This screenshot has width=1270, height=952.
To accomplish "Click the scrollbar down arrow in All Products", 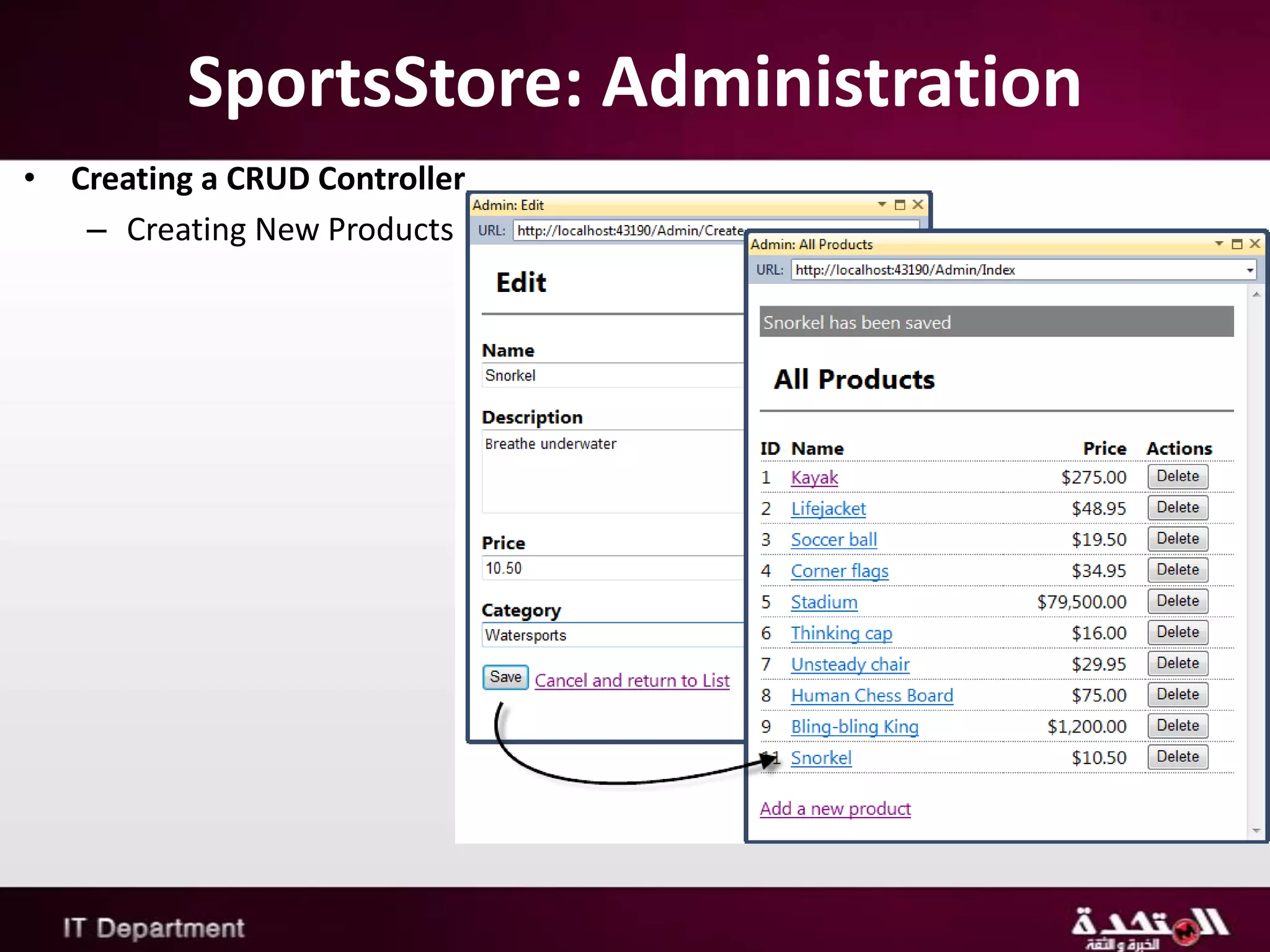I will click(x=1256, y=831).
